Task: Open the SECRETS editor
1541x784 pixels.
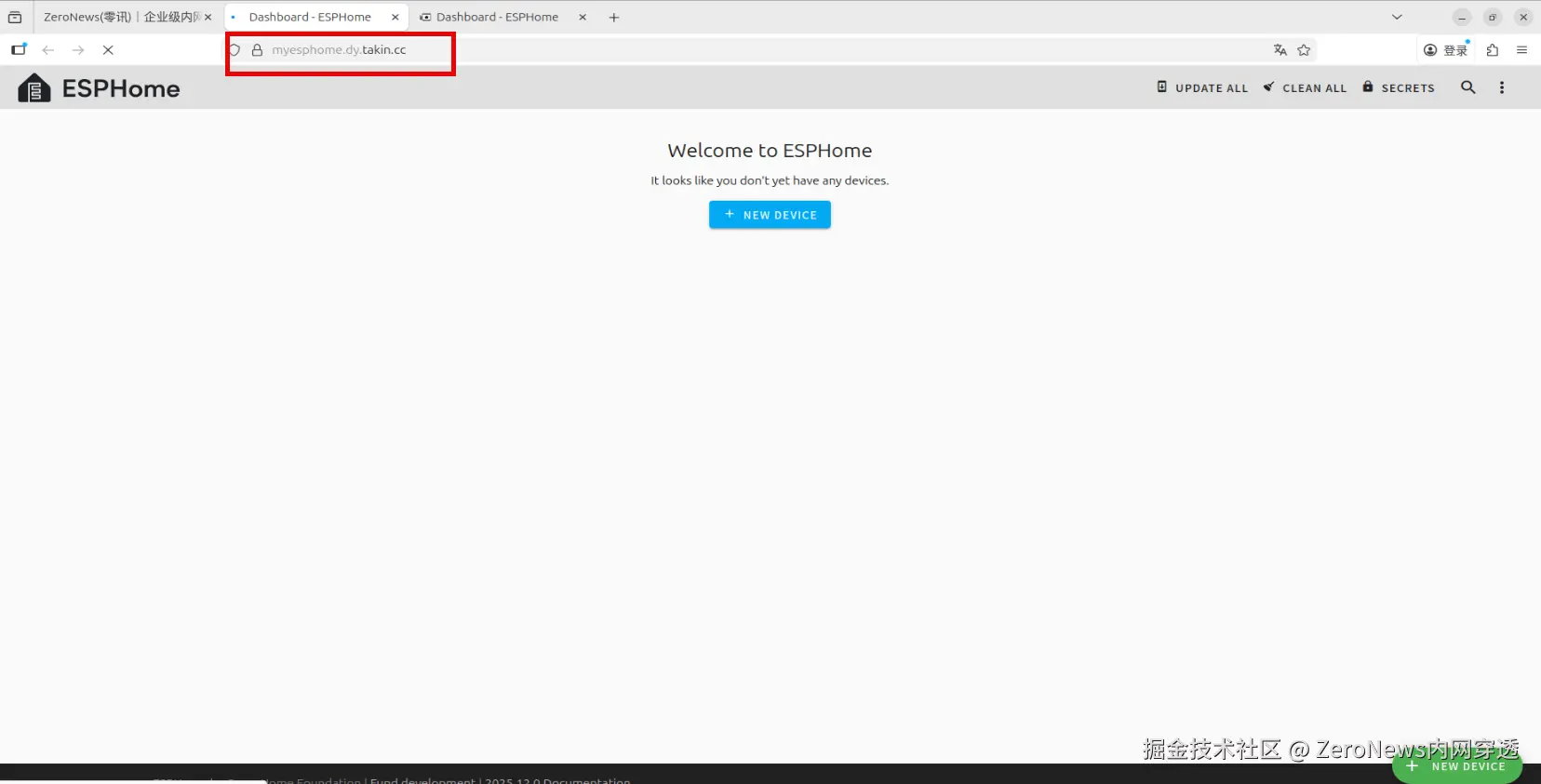Action: click(1399, 87)
